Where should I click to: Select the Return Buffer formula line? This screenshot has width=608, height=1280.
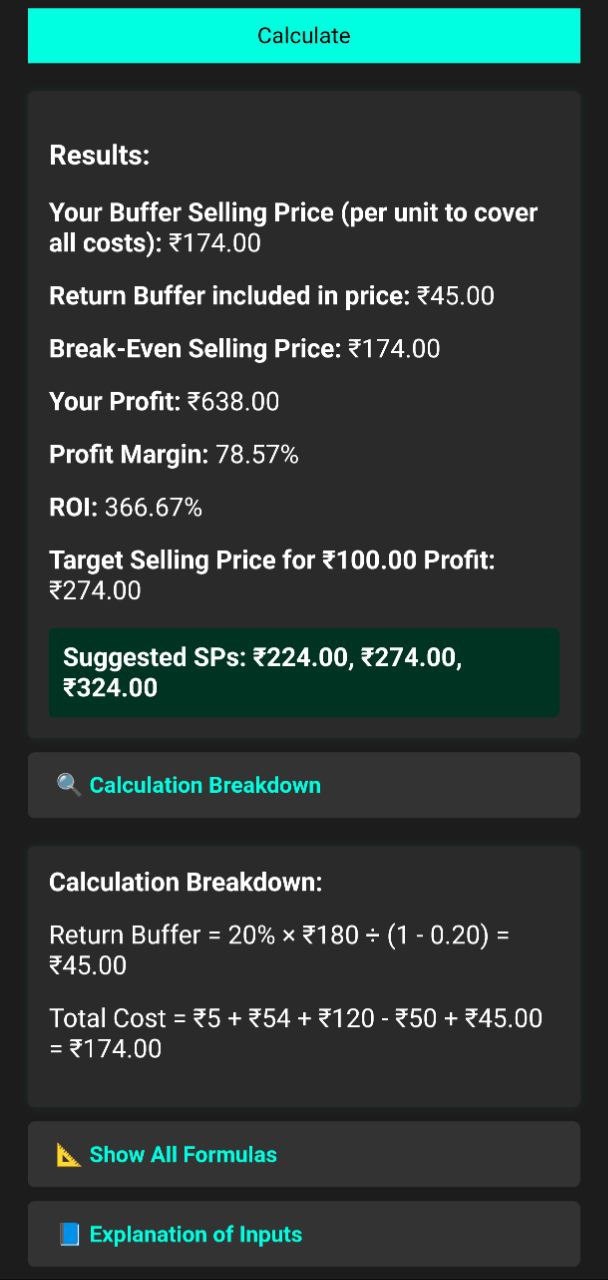(x=280, y=950)
